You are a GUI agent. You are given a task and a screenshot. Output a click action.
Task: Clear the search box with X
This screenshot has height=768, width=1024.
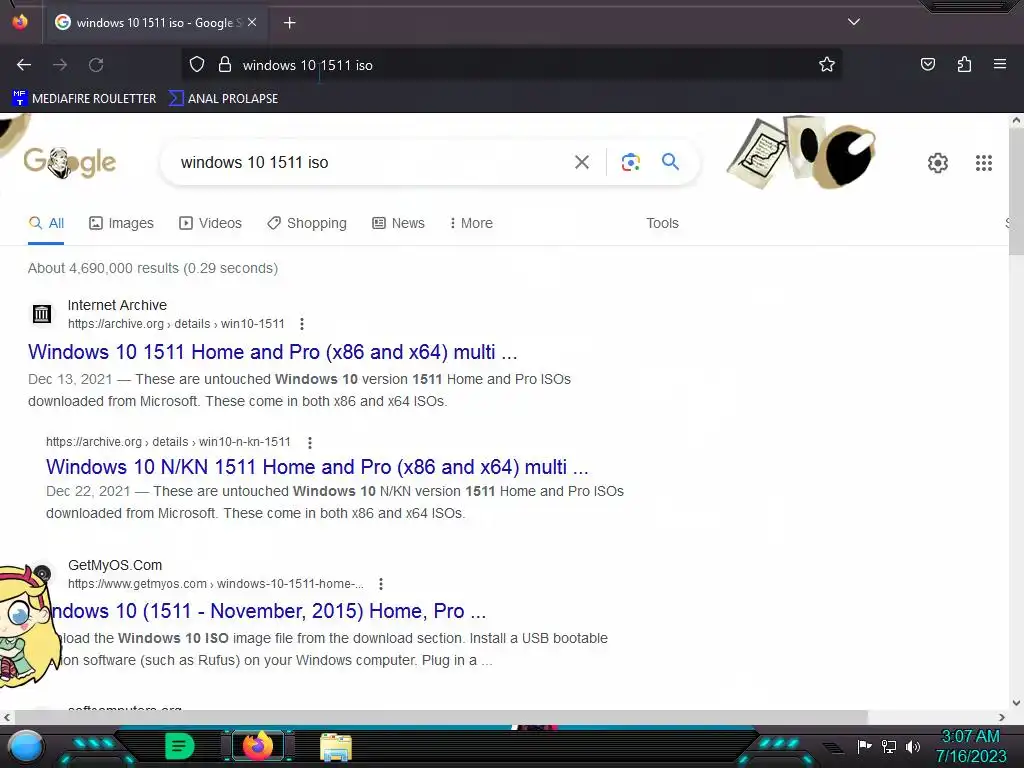pos(582,162)
